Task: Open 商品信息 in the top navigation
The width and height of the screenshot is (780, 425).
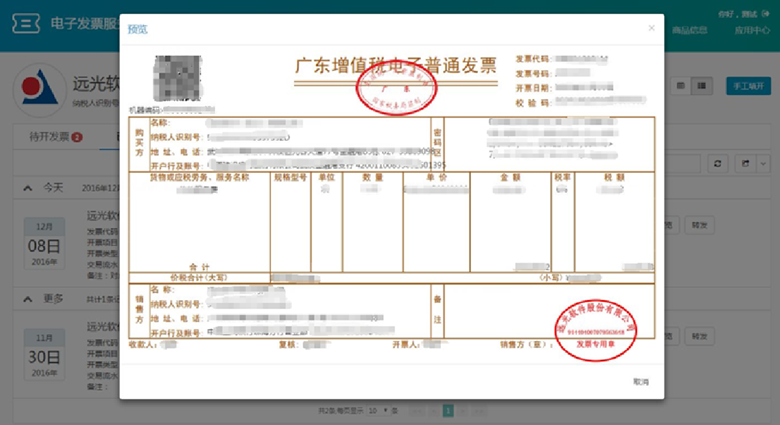Action: (x=690, y=31)
